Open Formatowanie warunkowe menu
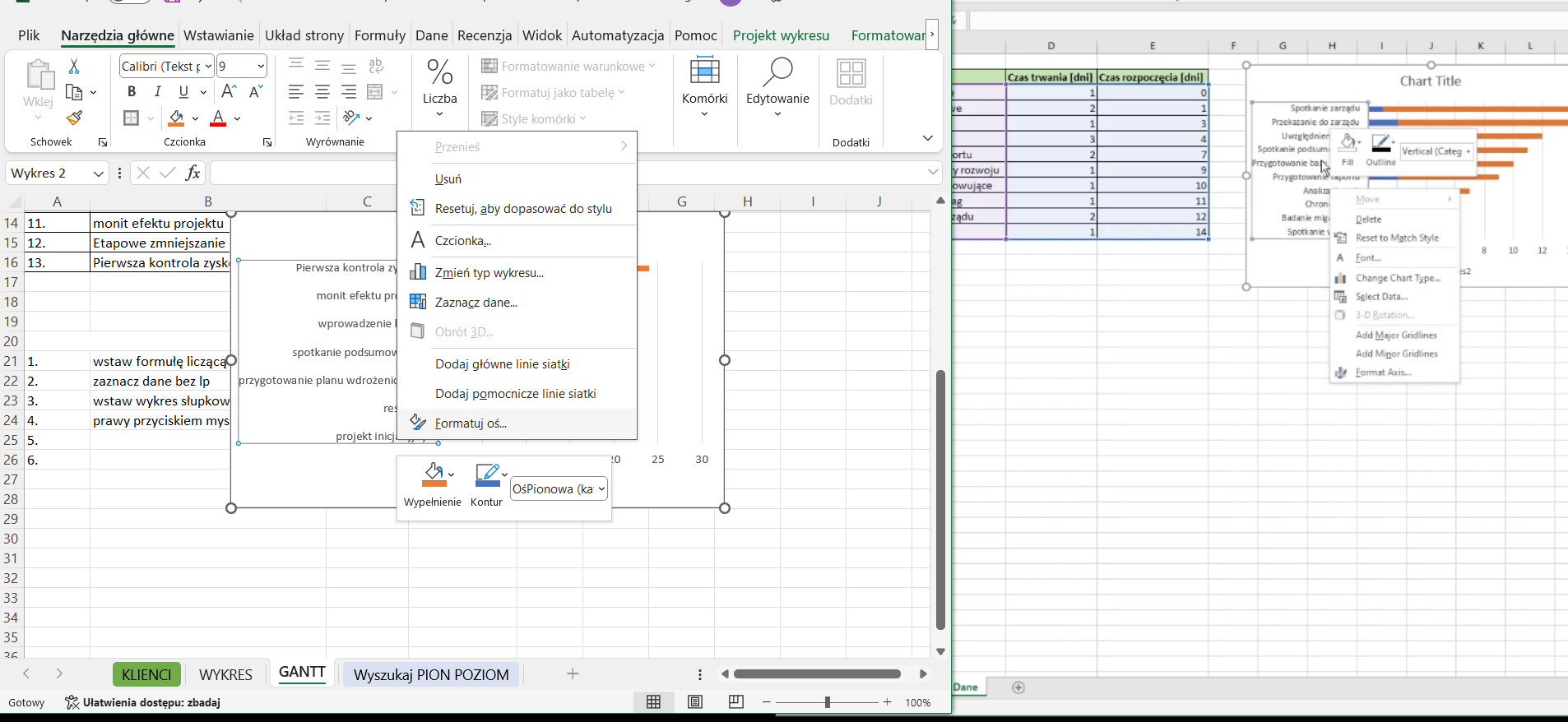This screenshot has width=1568, height=722. coord(568,66)
